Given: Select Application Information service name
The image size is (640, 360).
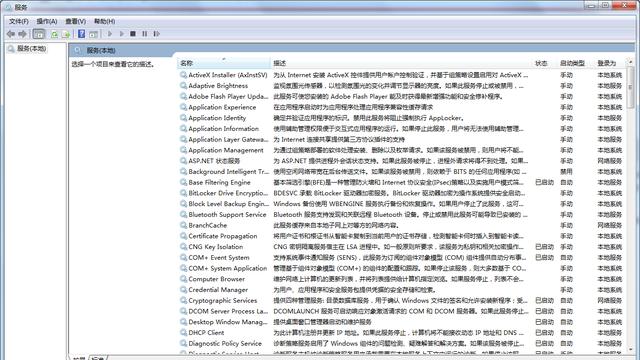Looking at the screenshot, I should tap(224, 129).
